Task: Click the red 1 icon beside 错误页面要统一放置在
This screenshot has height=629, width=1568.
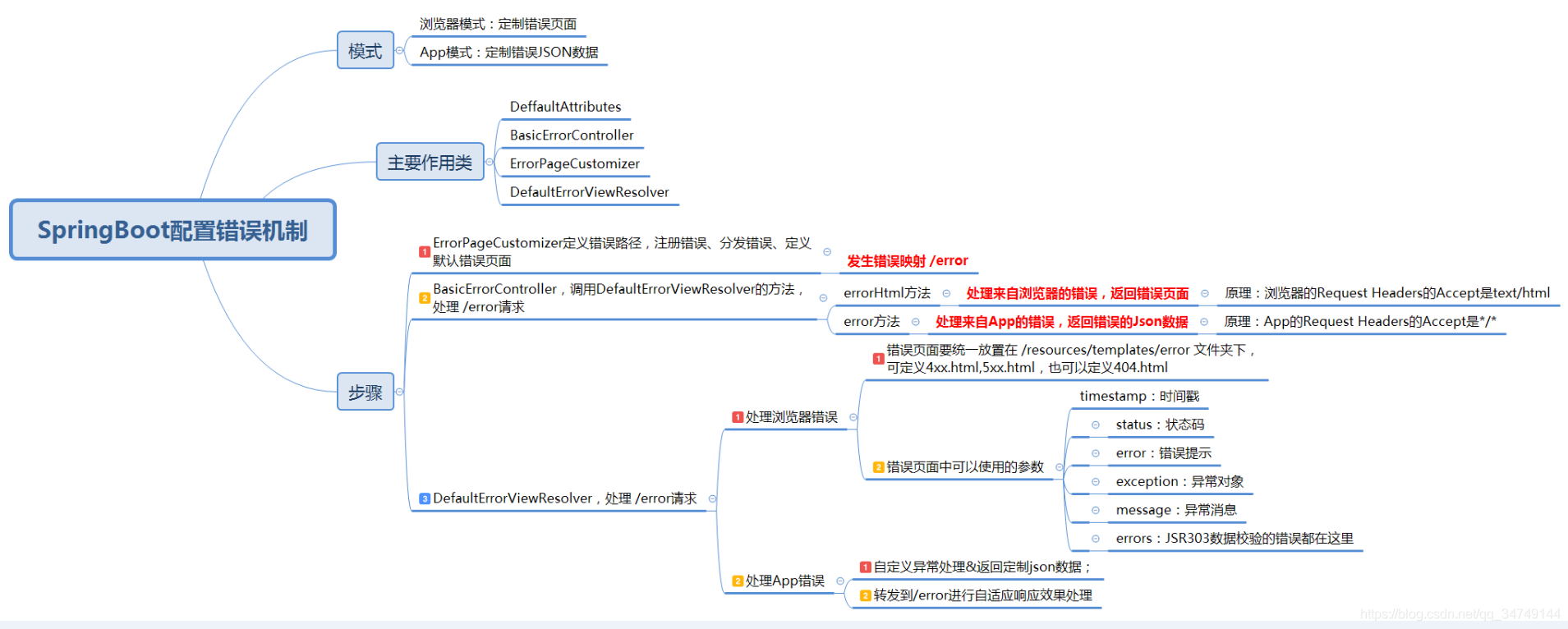Action: click(878, 359)
